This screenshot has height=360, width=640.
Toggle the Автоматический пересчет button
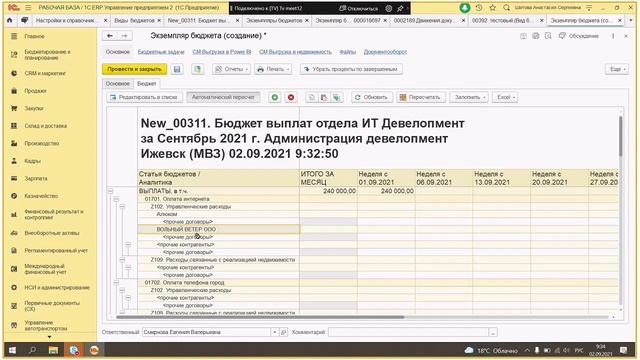(x=223, y=97)
